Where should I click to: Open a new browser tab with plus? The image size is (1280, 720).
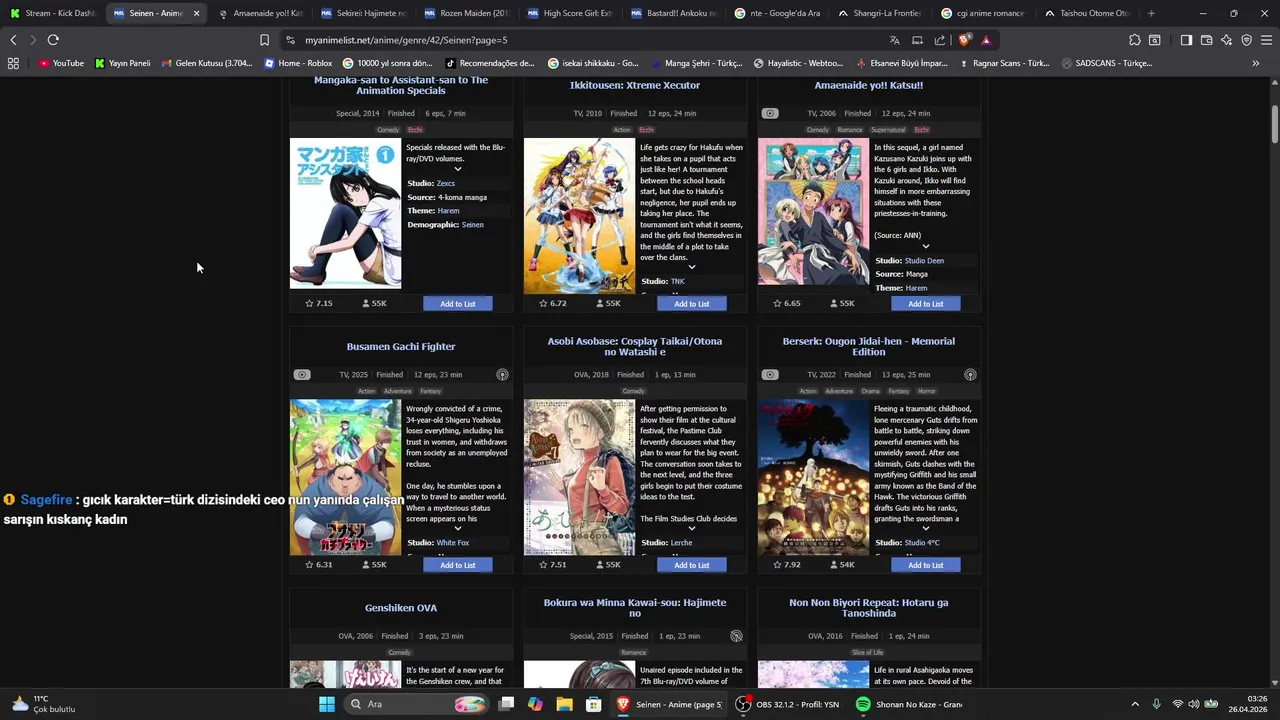tap(1151, 13)
